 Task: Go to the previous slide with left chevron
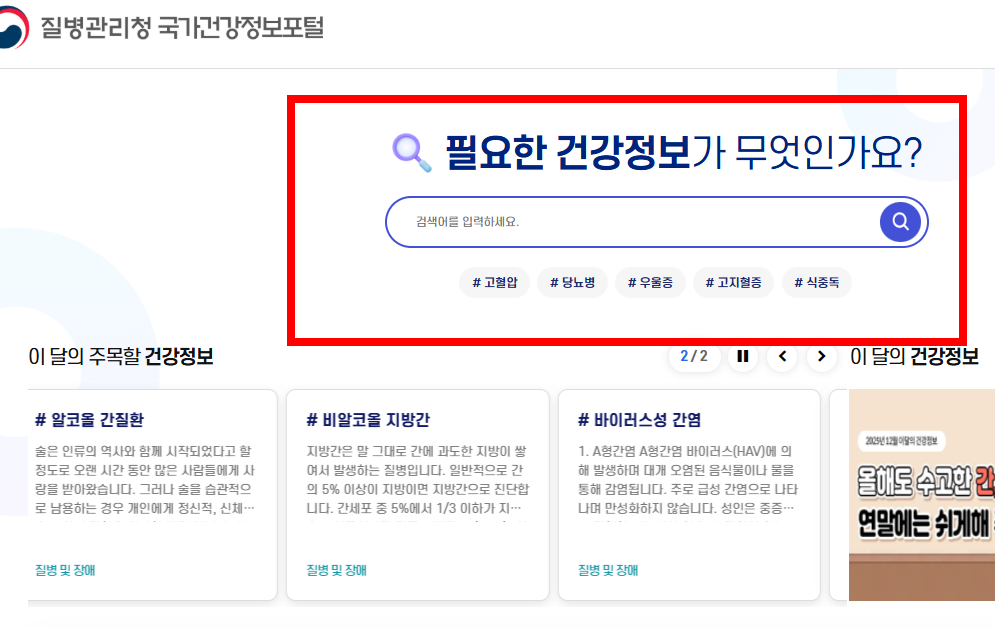click(x=782, y=356)
